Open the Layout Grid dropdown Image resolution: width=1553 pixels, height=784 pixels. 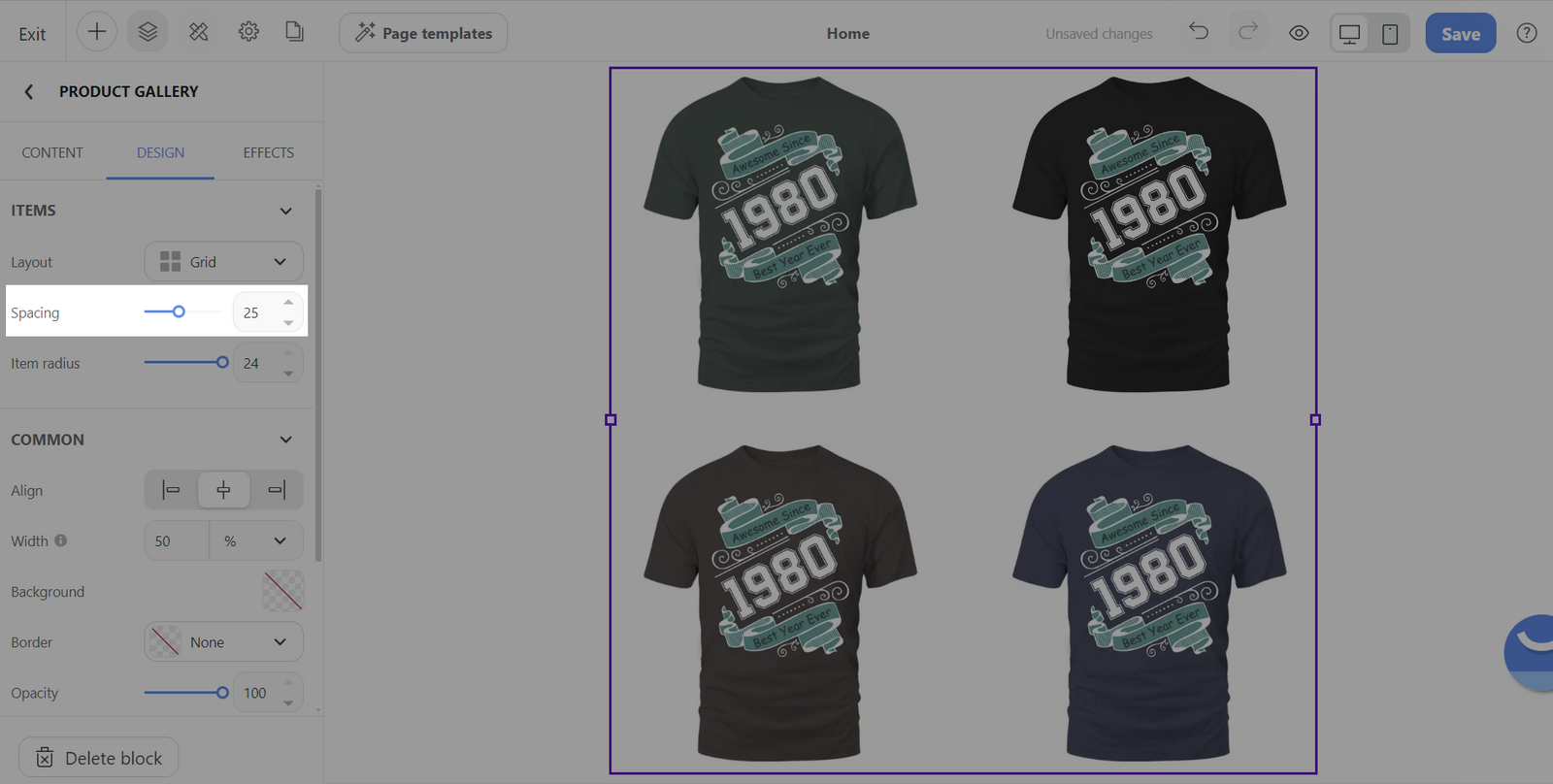coord(223,262)
